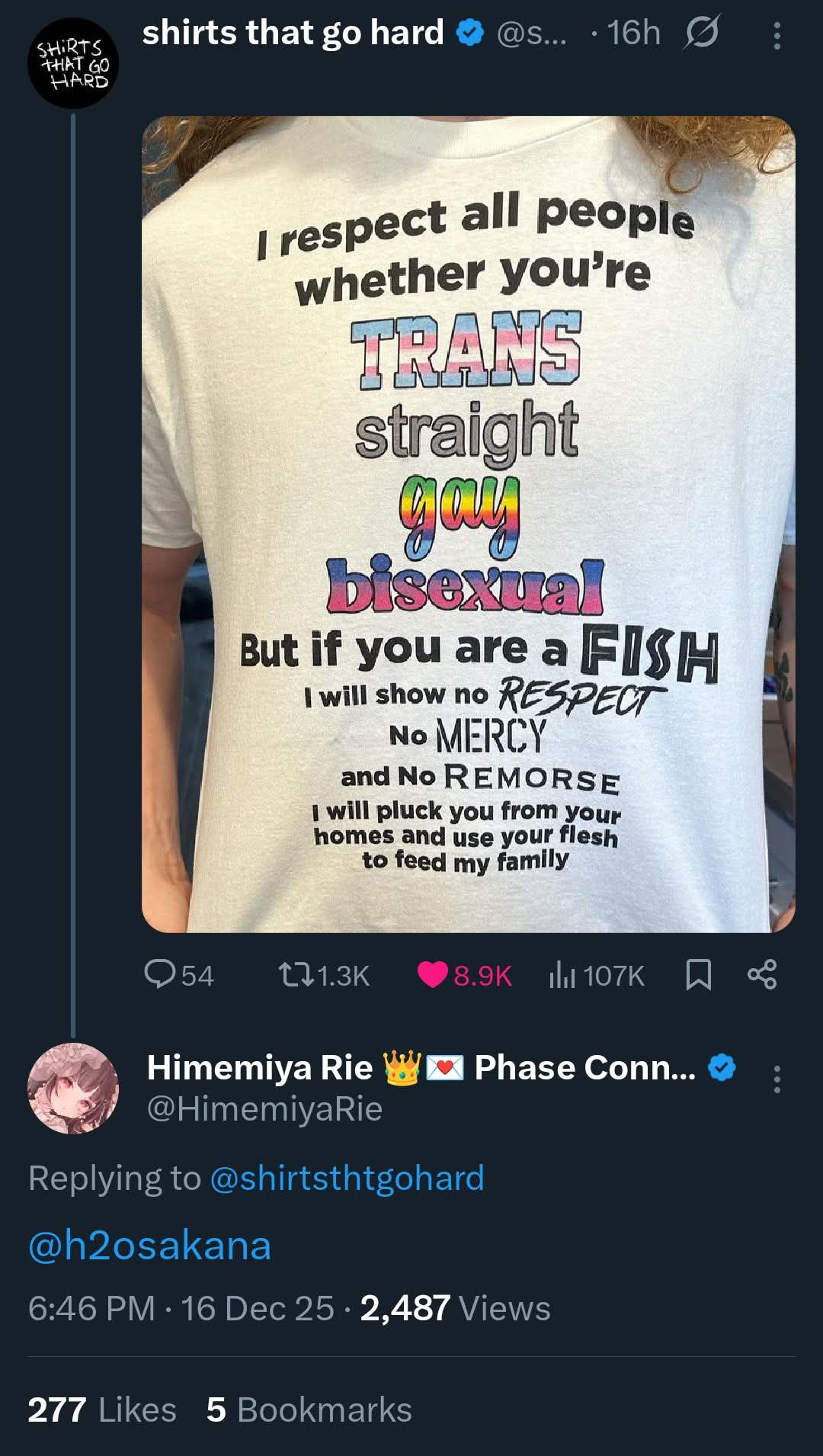Unlike the post with 8.9K likes

pyautogui.click(x=433, y=974)
